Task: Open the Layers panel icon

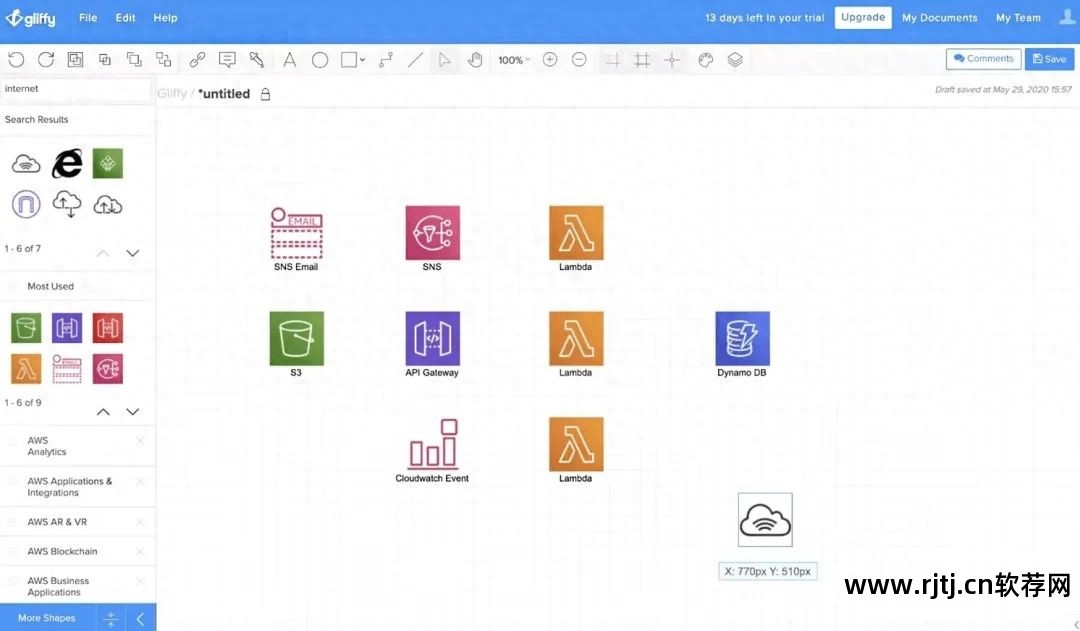Action: click(735, 60)
